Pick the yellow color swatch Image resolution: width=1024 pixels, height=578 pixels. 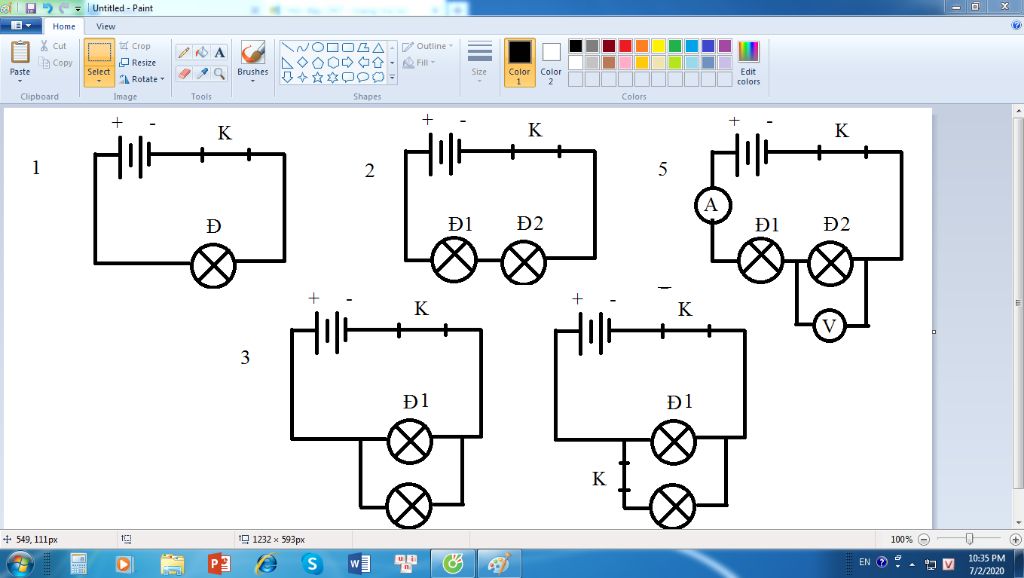pyautogui.click(x=658, y=46)
